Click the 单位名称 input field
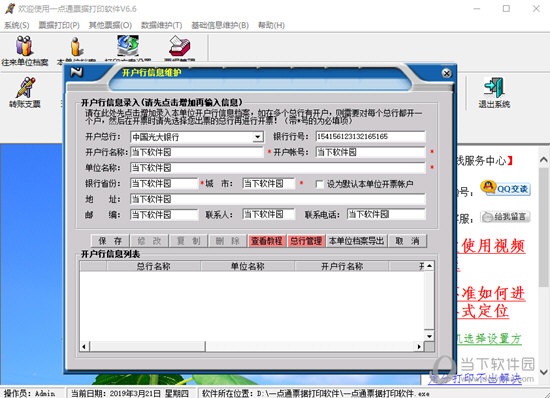The image size is (550, 398). (x=278, y=168)
